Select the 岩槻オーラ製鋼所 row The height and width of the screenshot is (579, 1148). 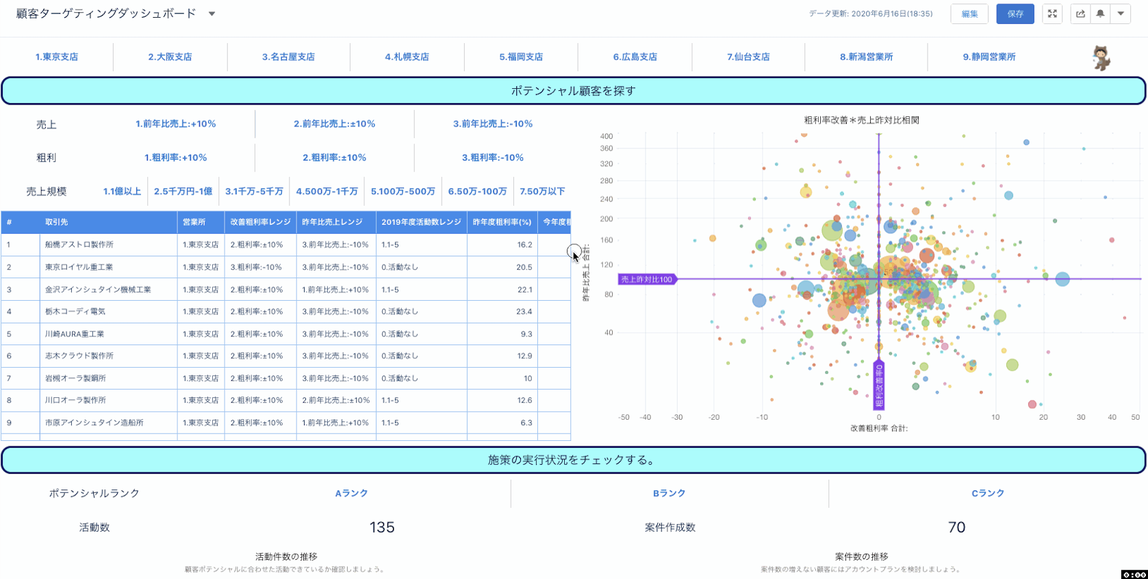(x=286, y=378)
